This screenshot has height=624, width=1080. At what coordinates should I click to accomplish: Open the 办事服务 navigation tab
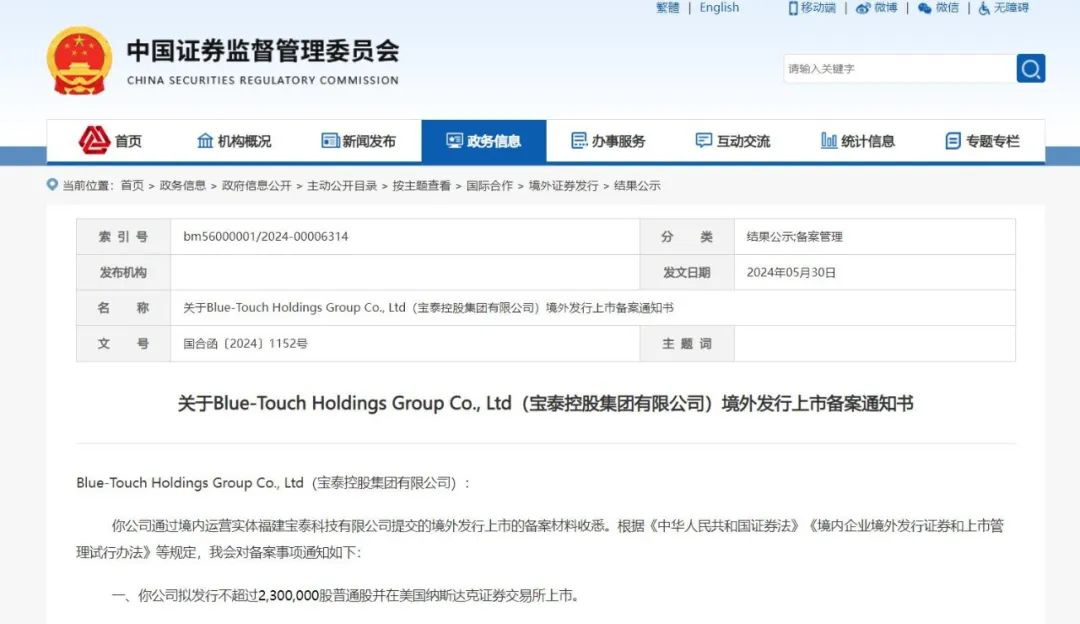[608, 141]
